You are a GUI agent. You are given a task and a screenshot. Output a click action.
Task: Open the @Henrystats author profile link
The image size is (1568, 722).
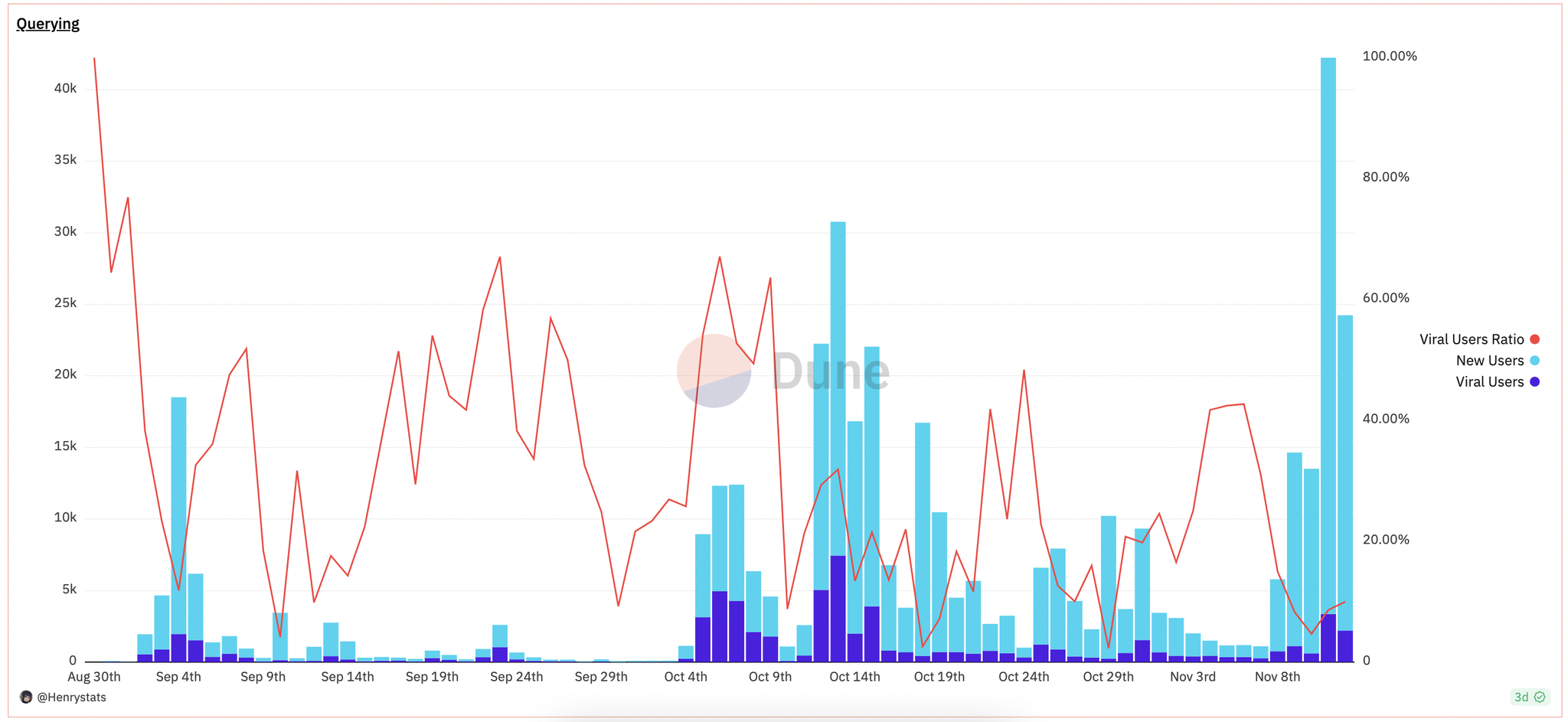[x=72, y=697]
